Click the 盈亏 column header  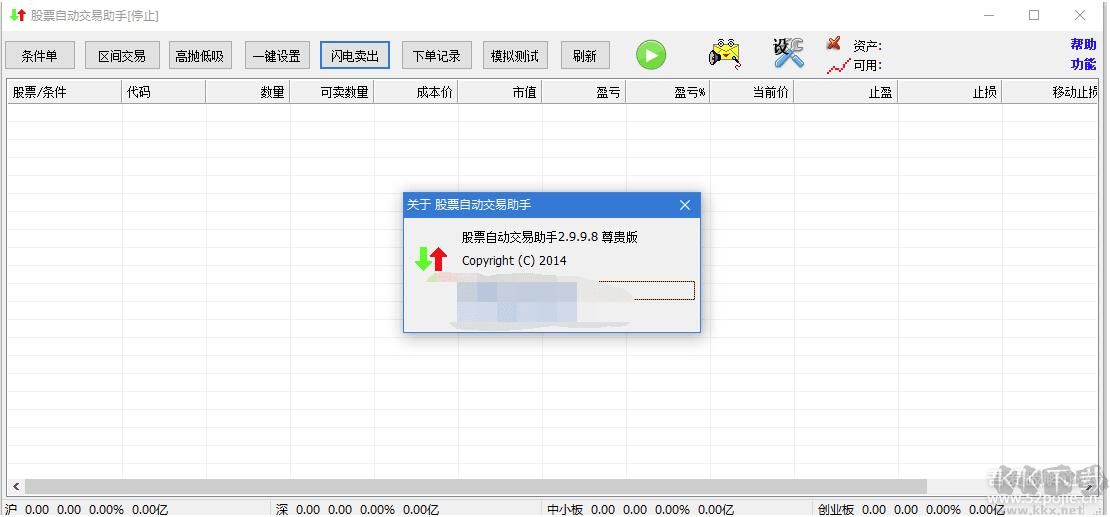pos(583,91)
